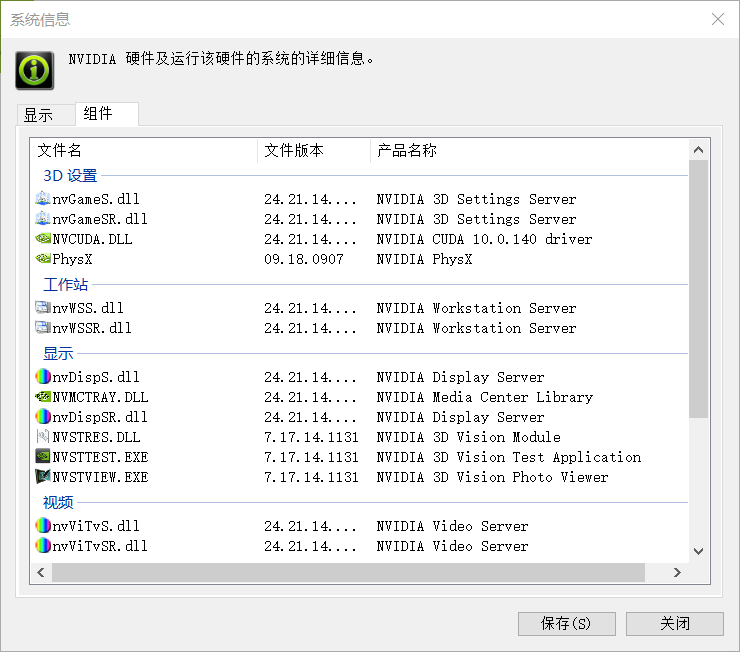Select the NVSTVIEW.EXE file name
Viewport: 740px width, 652px height.
(x=100, y=477)
